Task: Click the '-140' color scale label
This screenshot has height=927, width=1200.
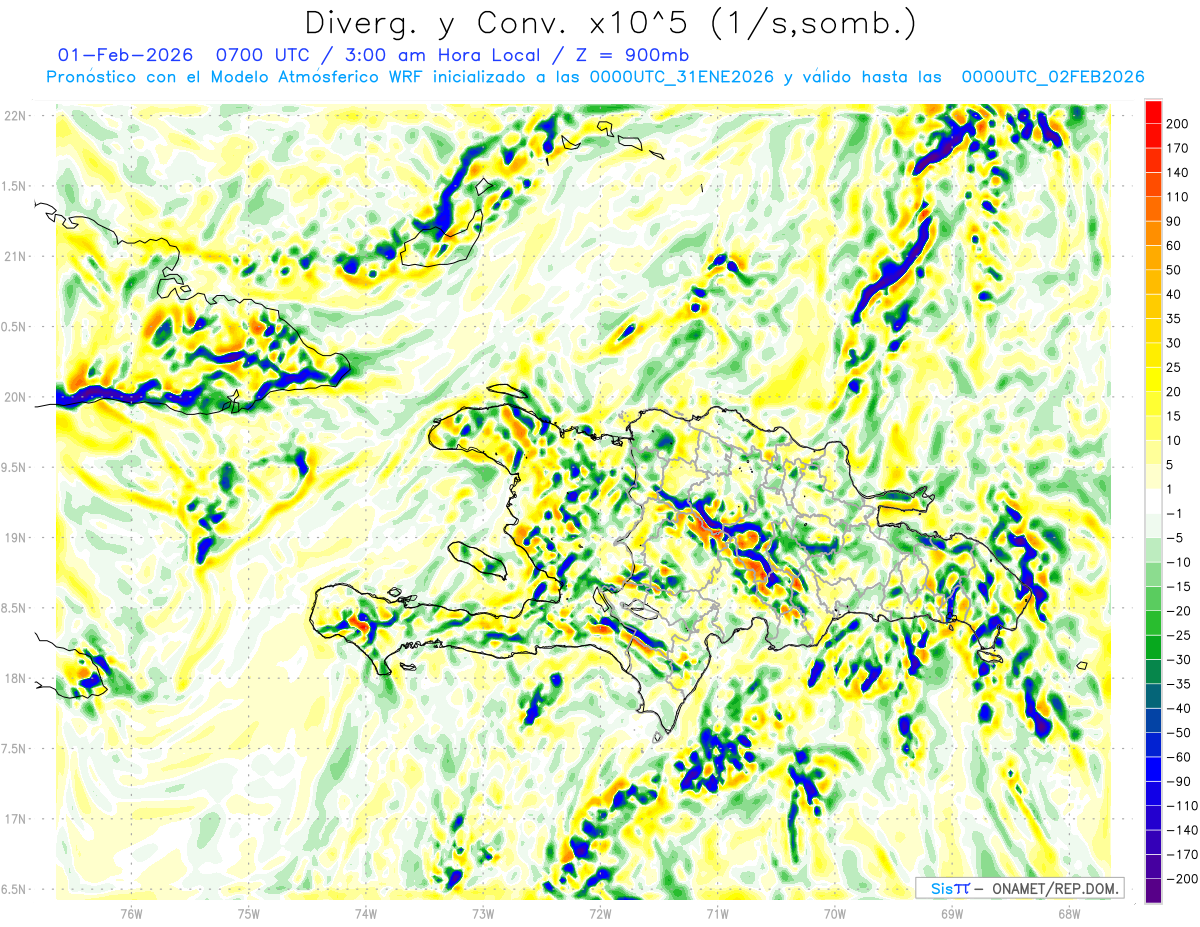Action: [x=1182, y=831]
